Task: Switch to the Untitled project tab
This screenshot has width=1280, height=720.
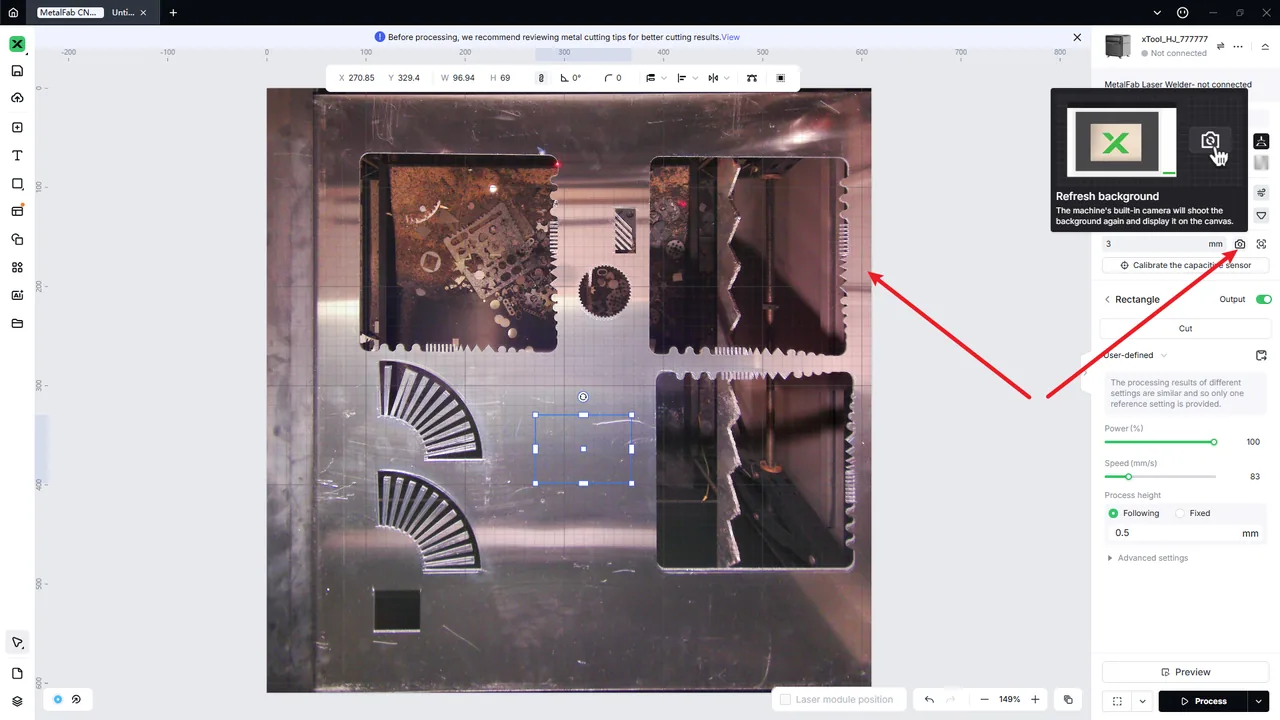Action: coord(123,13)
